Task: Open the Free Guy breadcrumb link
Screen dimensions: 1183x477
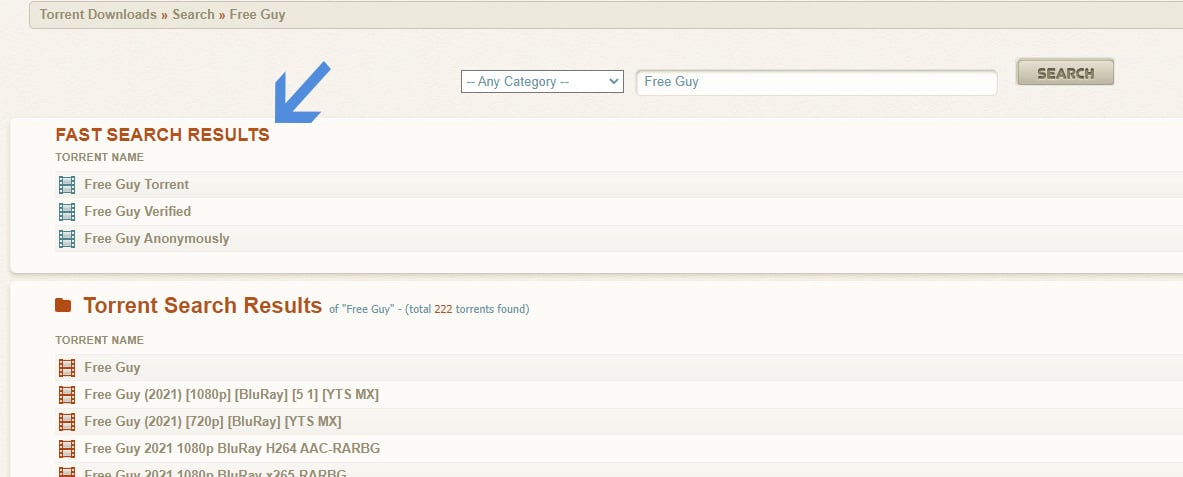Action: coord(257,14)
